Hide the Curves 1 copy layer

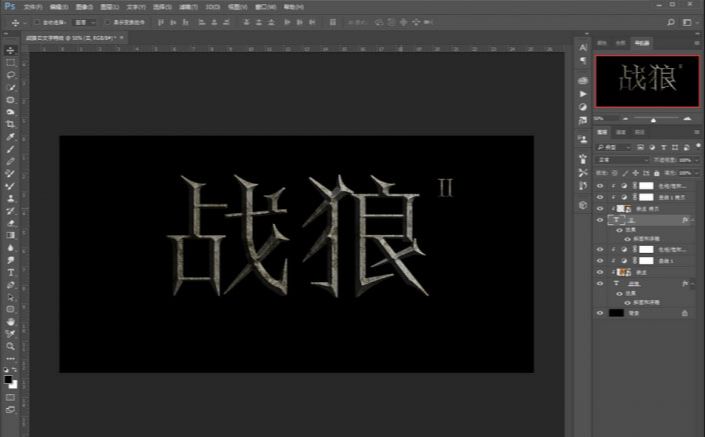click(600, 197)
